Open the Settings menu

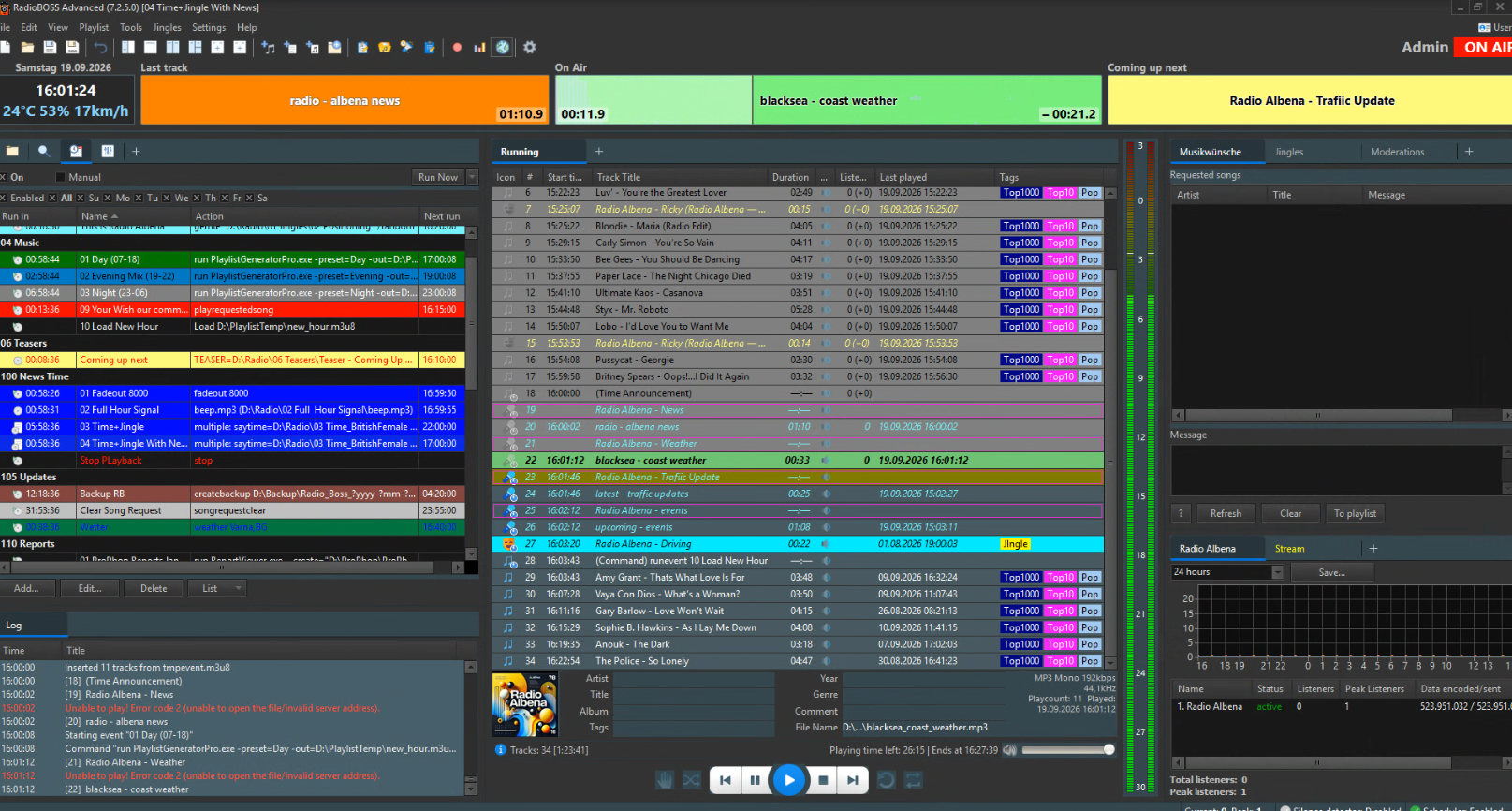pos(209,28)
